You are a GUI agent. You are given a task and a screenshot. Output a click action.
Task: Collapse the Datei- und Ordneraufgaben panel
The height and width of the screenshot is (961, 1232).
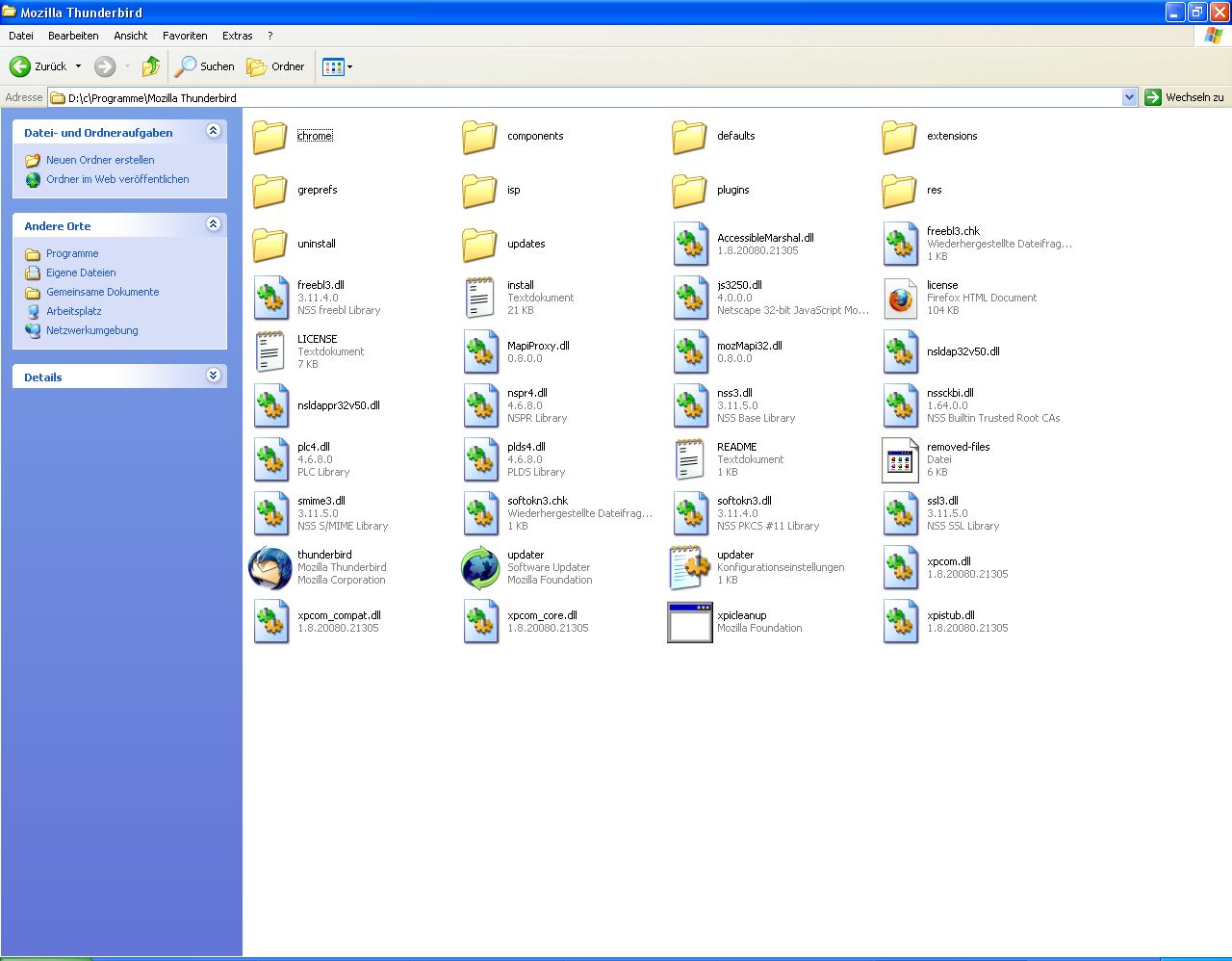[x=214, y=131]
